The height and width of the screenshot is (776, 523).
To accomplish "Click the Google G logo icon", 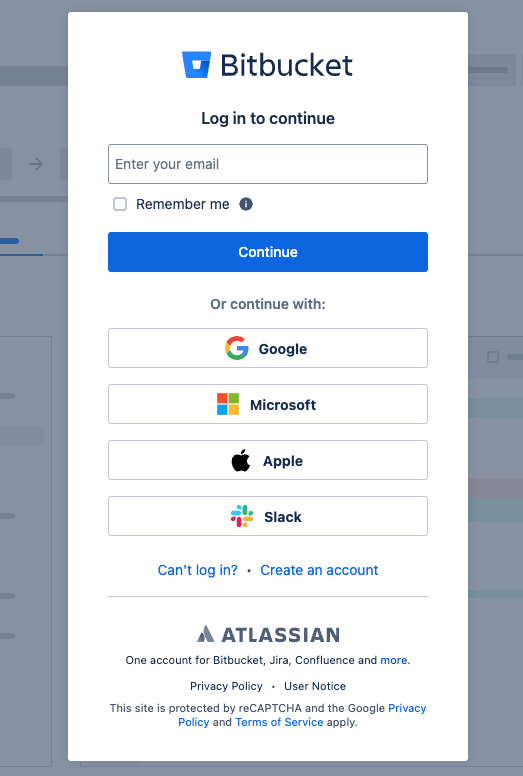I will 237,348.
